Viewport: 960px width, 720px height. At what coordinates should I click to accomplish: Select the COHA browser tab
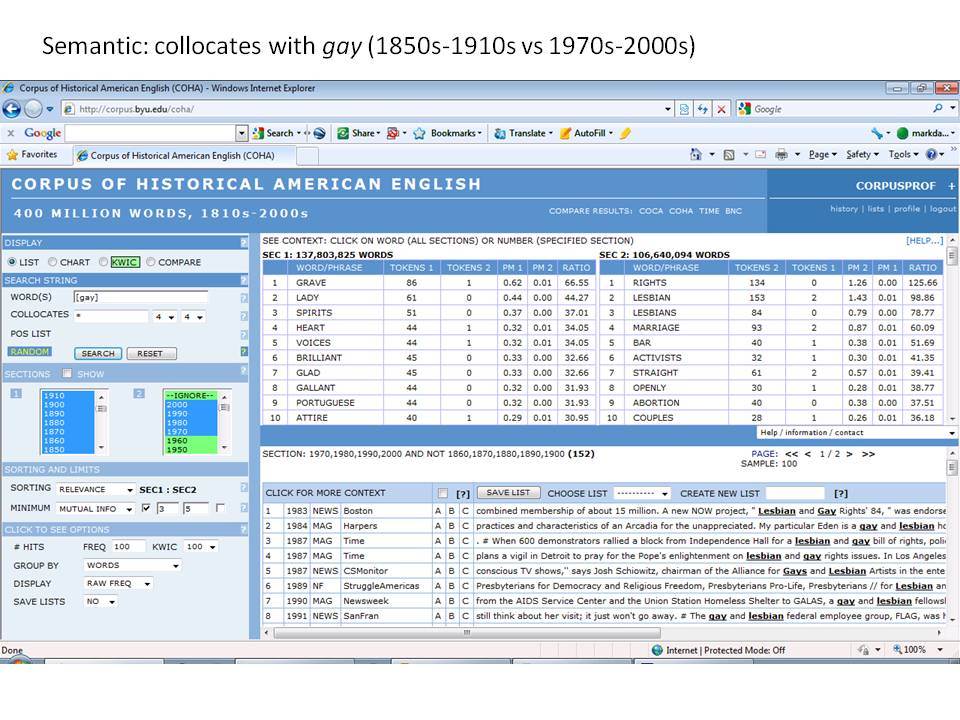184,156
